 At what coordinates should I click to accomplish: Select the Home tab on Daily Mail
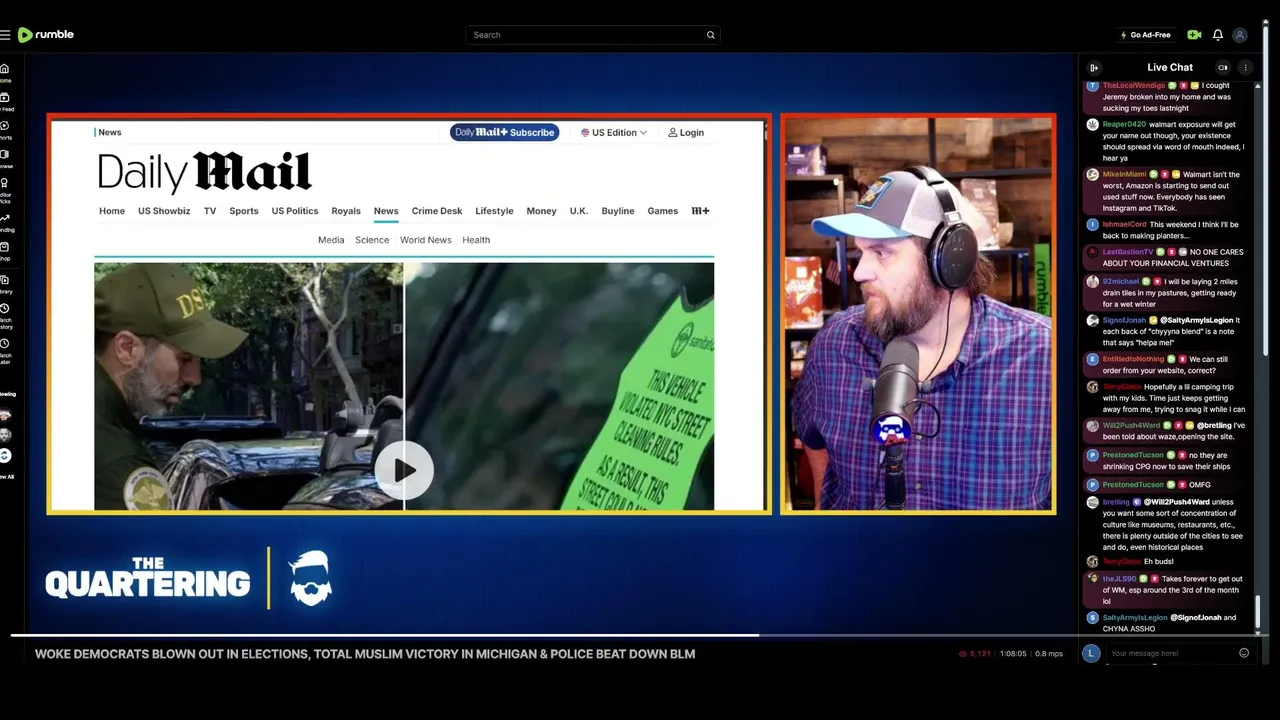coord(112,211)
